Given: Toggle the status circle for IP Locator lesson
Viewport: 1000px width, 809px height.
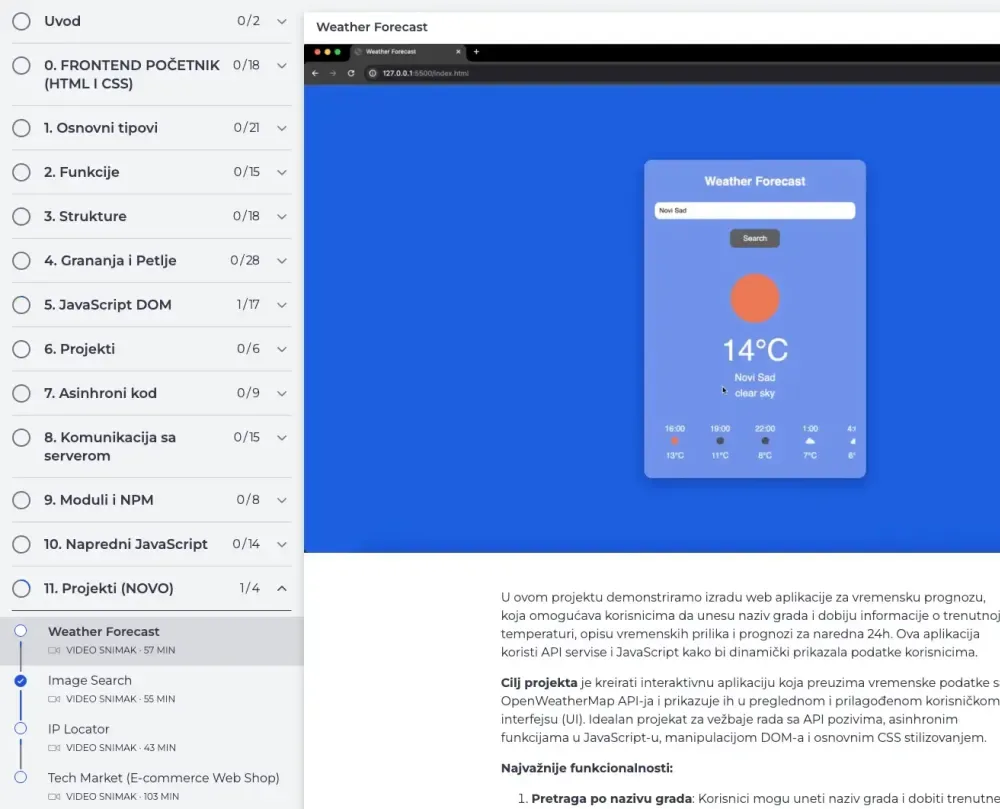Looking at the screenshot, I should tap(20, 729).
